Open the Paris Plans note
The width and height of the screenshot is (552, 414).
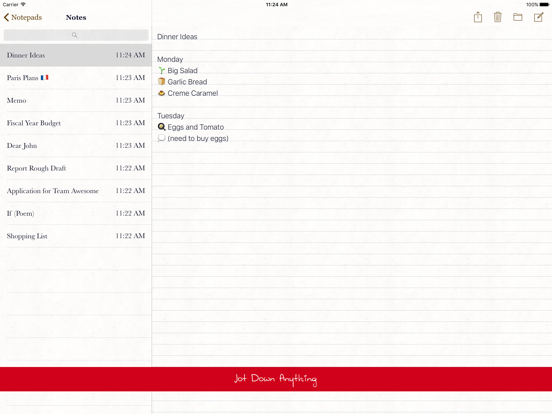coord(76,78)
